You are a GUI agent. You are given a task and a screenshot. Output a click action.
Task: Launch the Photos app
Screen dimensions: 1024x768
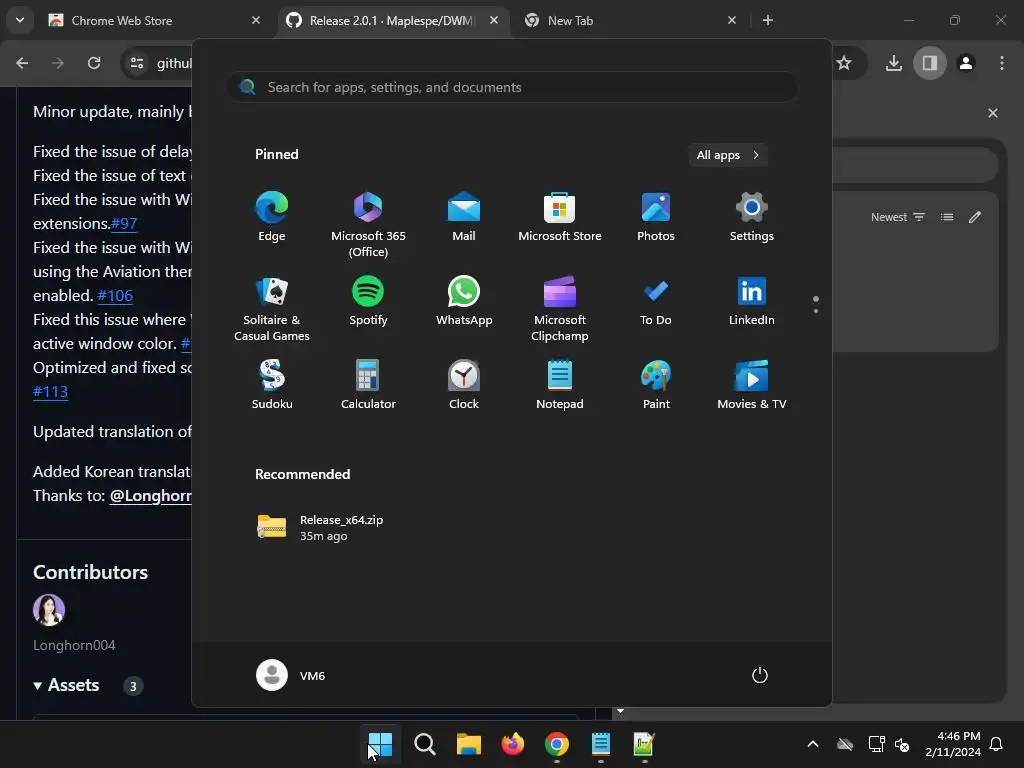(656, 217)
